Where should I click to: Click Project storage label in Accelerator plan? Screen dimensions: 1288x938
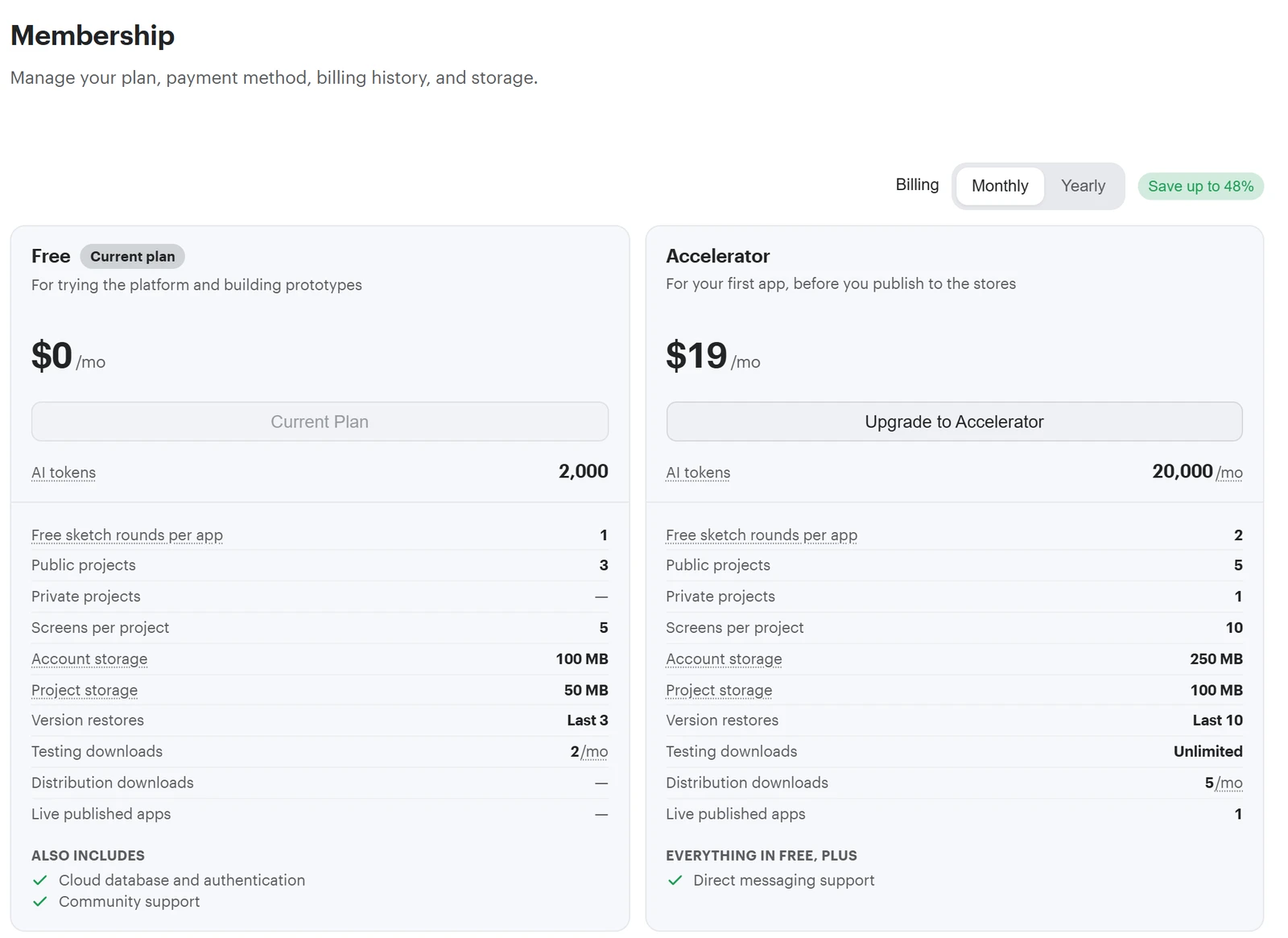tap(719, 690)
